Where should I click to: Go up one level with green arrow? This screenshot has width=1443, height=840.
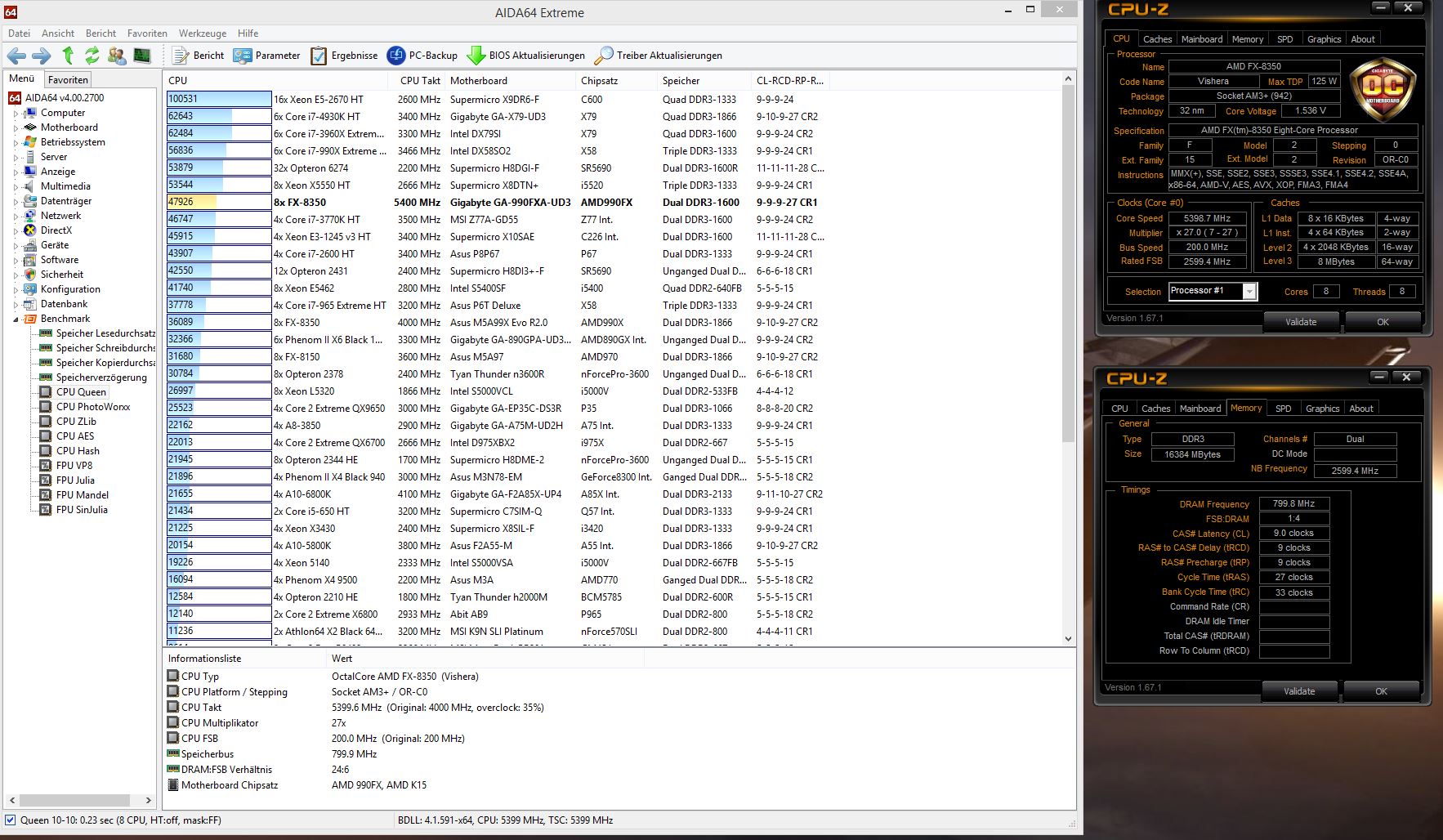tap(68, 56)
